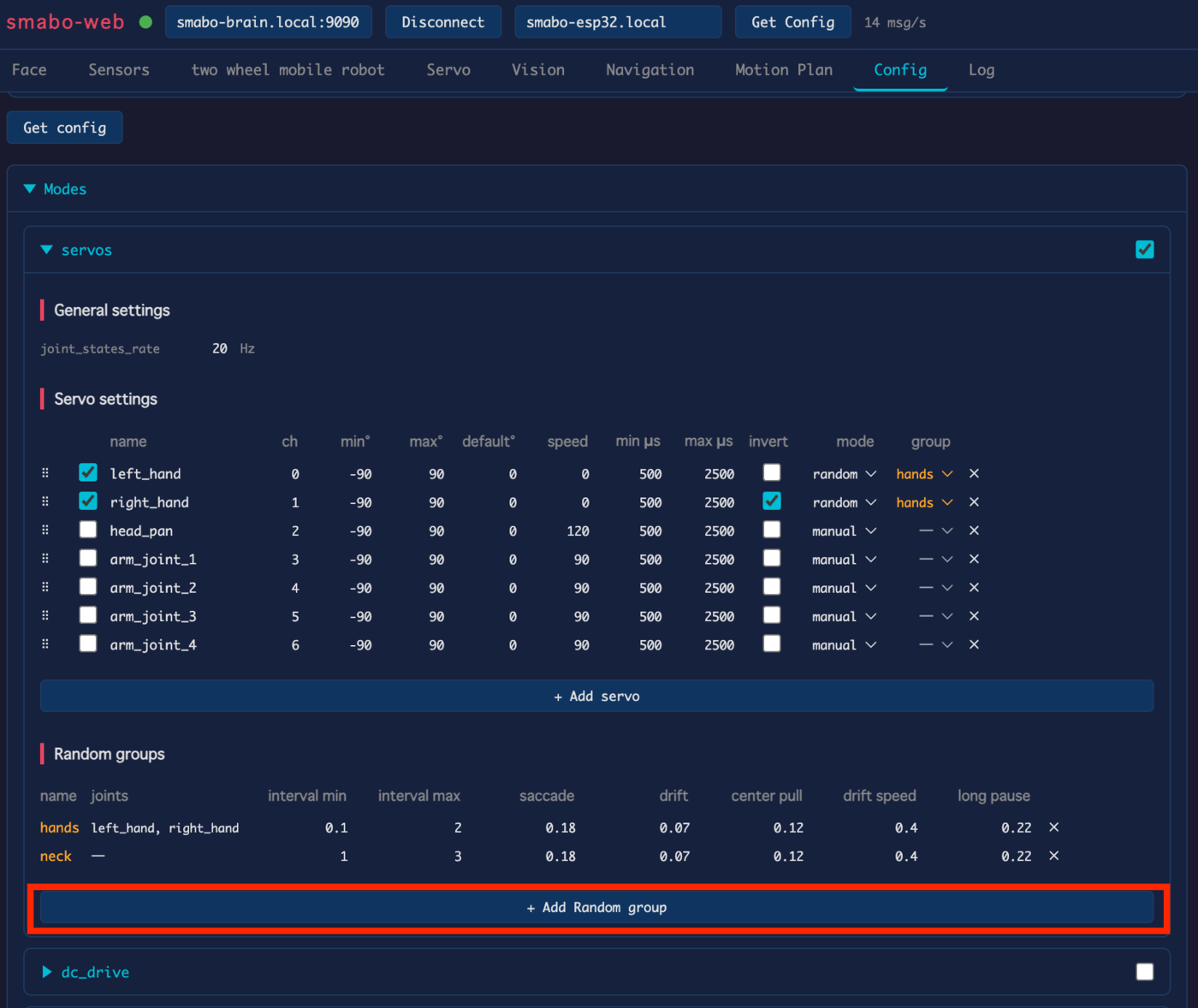The width and height of the screenshot is (1198, 1008).
Task: Open the Log tab
Action: pyautogui.click(x=982, y=70)
